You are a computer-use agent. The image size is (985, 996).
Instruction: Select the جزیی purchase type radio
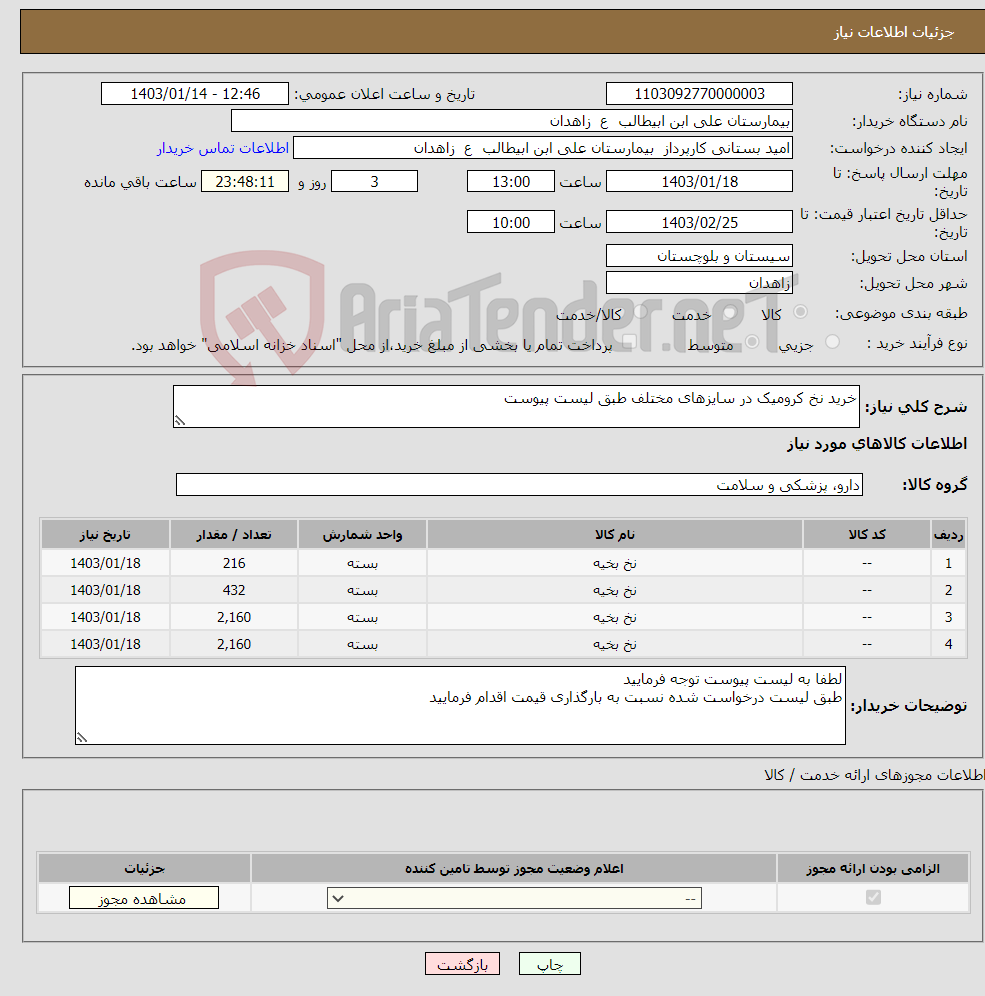pos(832,342)
